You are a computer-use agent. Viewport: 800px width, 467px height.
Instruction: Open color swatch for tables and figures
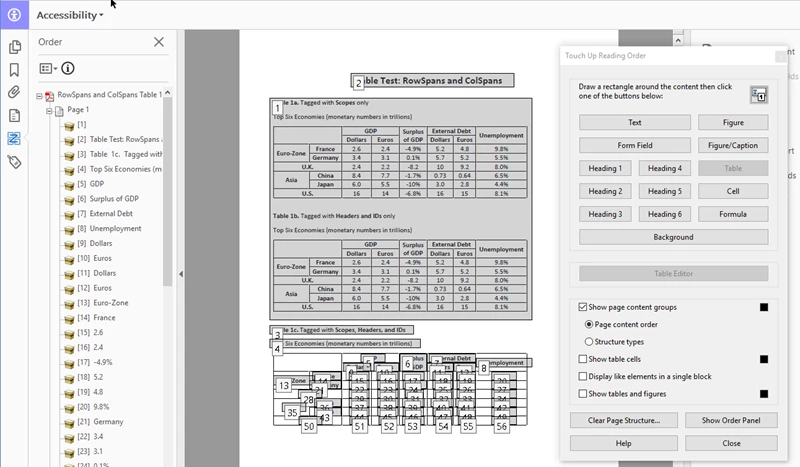pos(764,394)
